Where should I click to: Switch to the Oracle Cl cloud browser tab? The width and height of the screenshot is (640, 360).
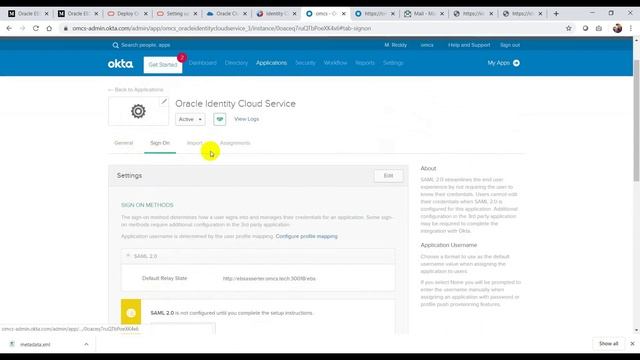[x=226, y=13]
